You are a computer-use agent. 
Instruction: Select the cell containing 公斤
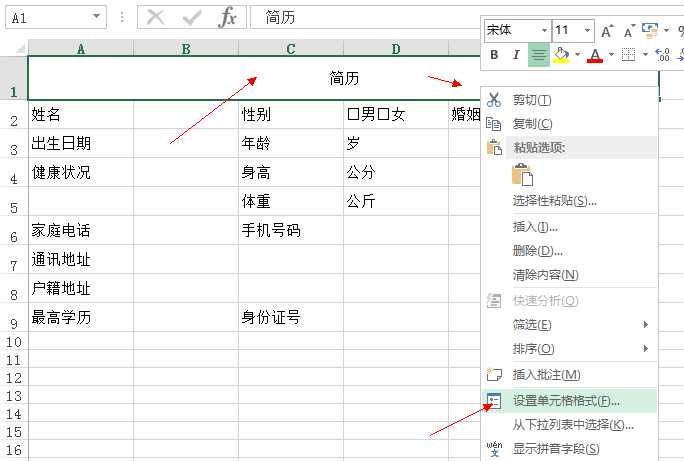click(x=396, y=201)
